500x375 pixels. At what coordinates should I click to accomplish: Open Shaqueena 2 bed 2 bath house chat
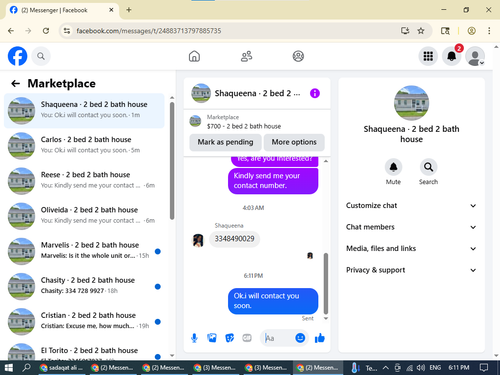pos(84,111)
